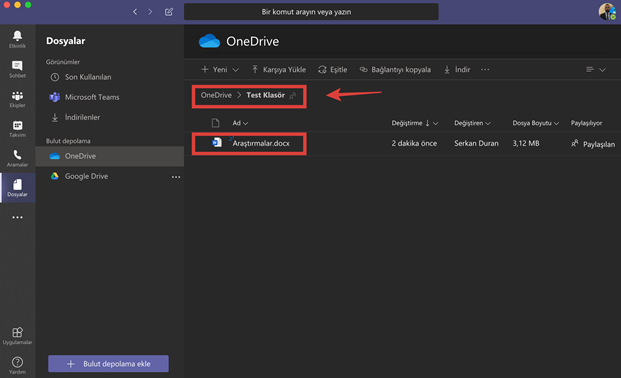Click Karşıya Yükle upload

coord(279,70)
